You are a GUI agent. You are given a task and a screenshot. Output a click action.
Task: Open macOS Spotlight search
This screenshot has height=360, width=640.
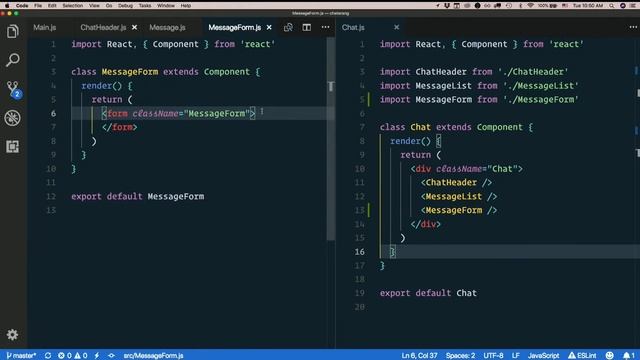point(611,6)
